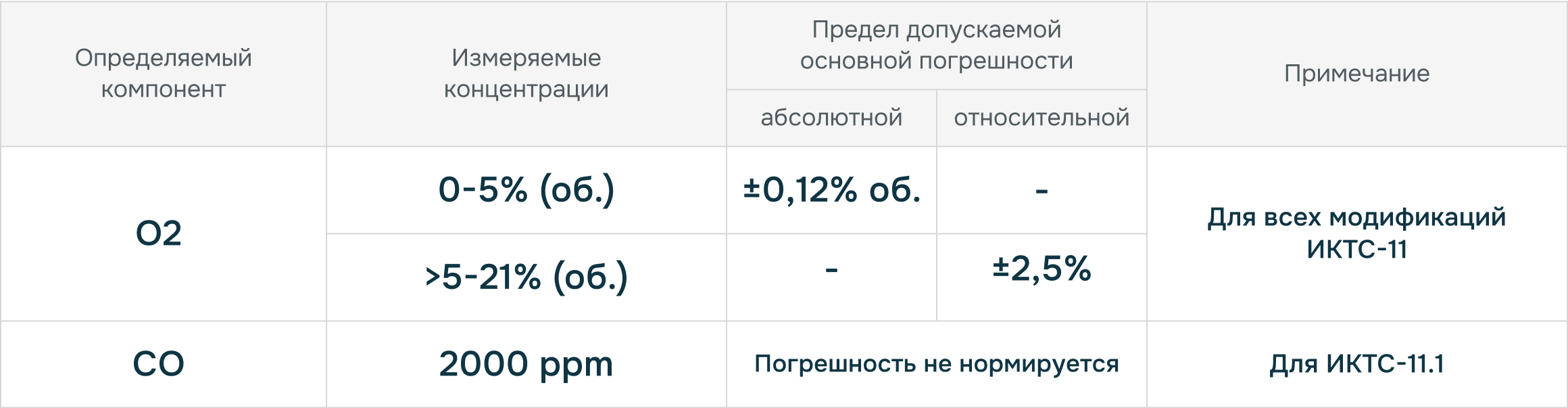Select the 'Для ИКТС-11.1' note cell
Screen dimensions: 1568x408
coord(1357,365)
